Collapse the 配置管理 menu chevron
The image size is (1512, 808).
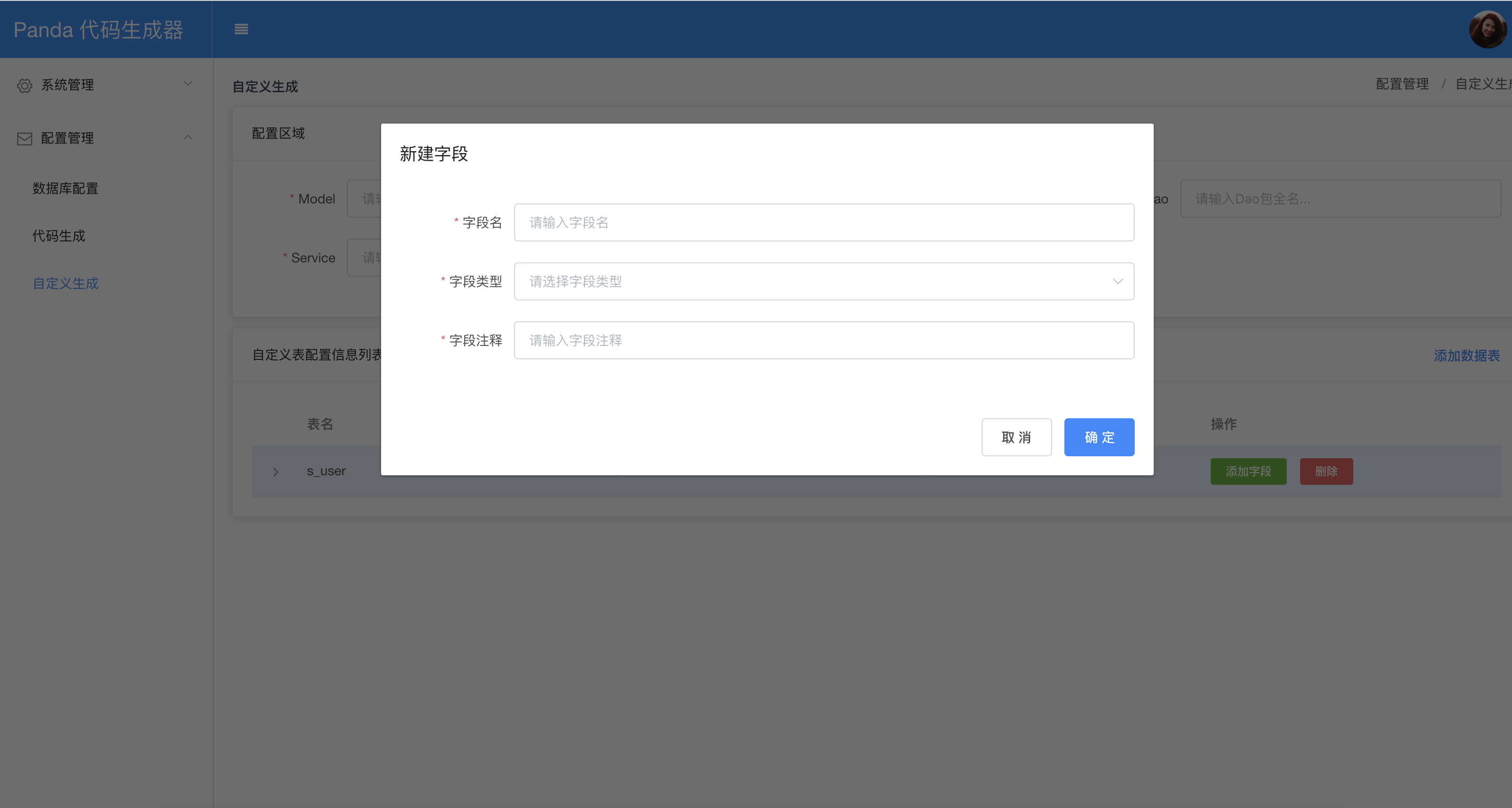coord(188,137)
